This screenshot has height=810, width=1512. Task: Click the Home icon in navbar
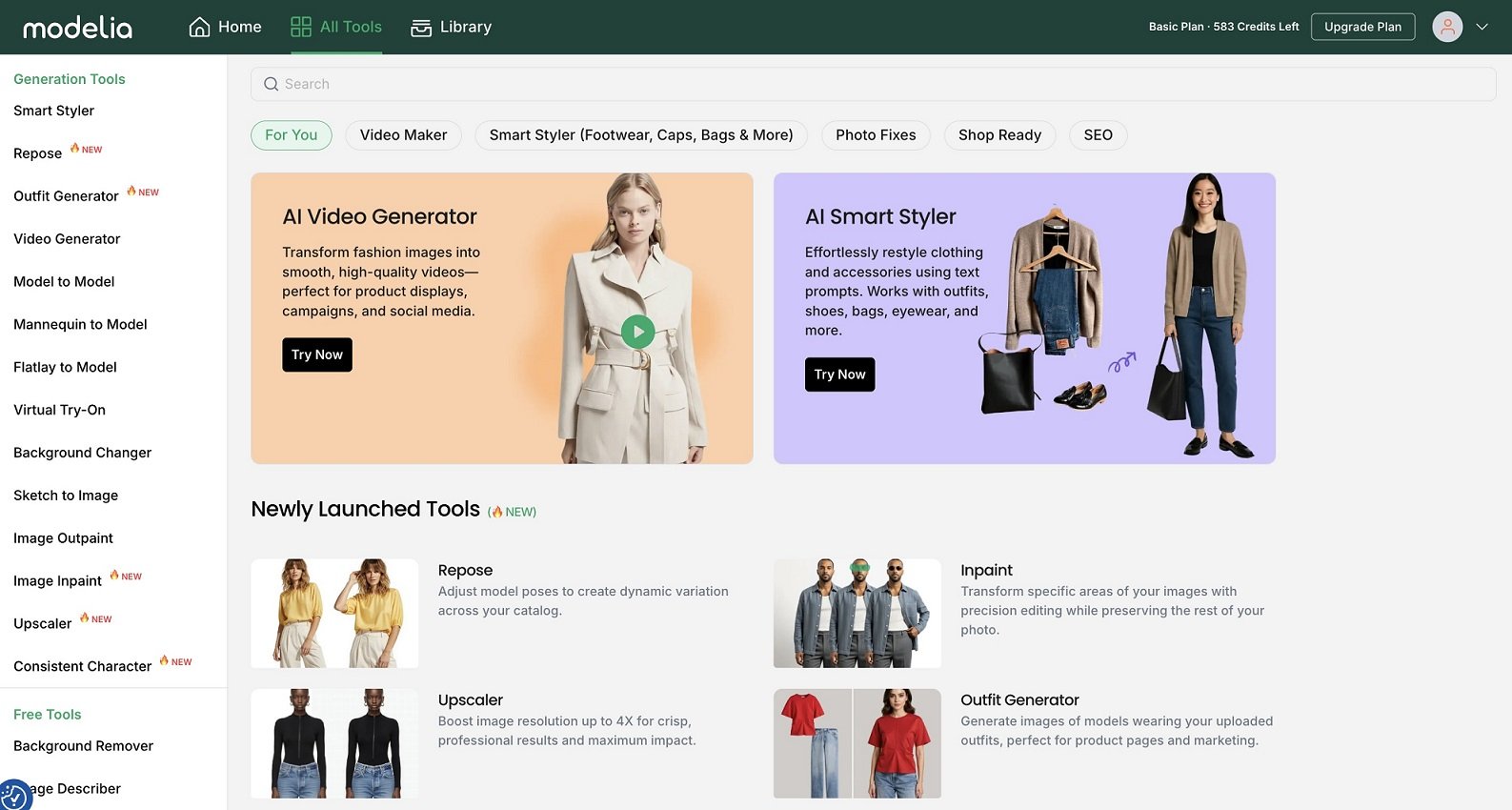(x=199, y=27)
